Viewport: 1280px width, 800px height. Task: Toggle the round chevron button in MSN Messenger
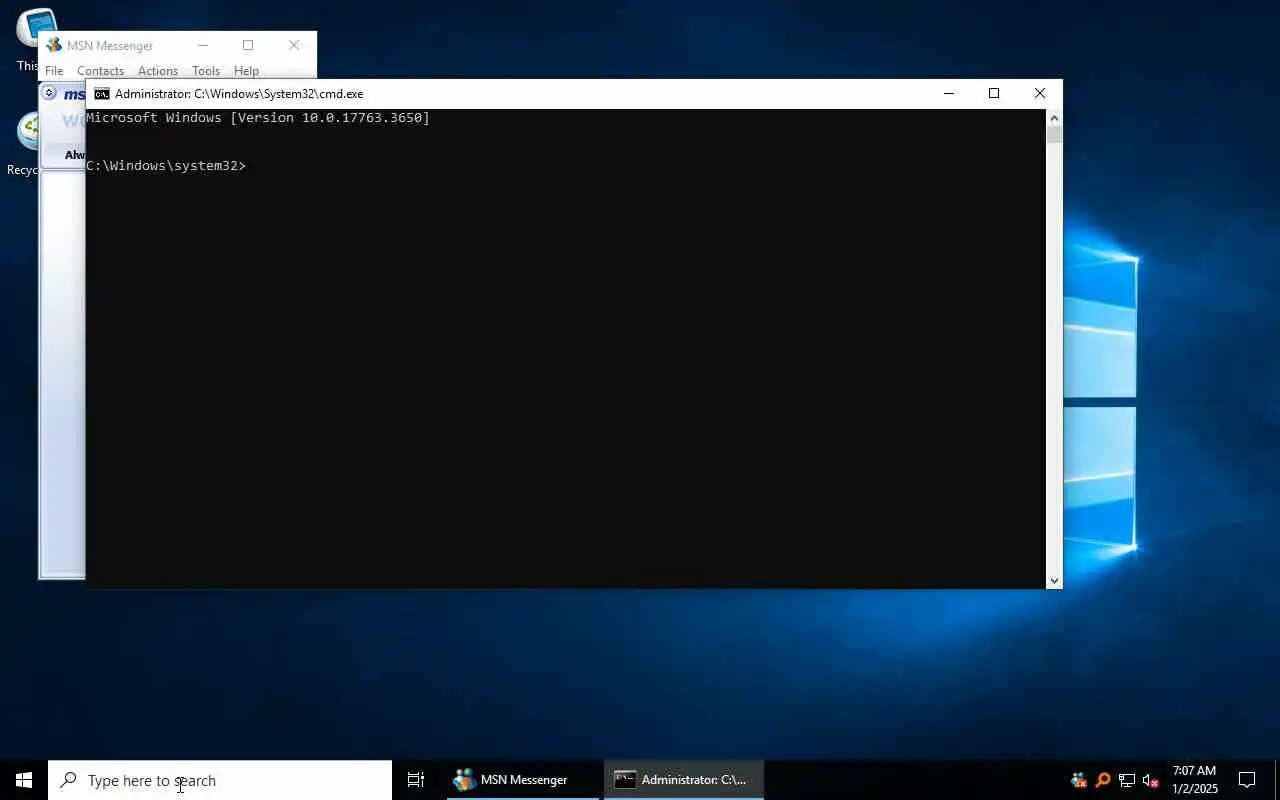(x=49, y=93)
